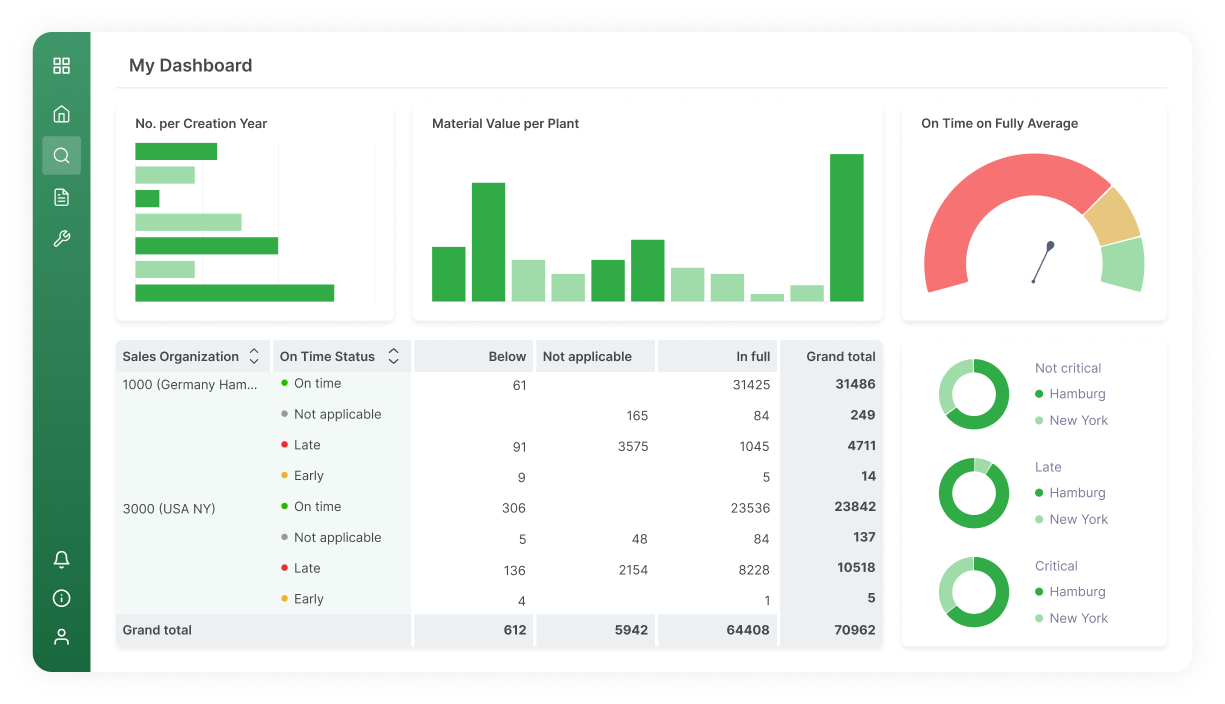Click the tallest bar in Material Value chart
The width and height of the screenshot is (1225, 704).
[846, 227]
